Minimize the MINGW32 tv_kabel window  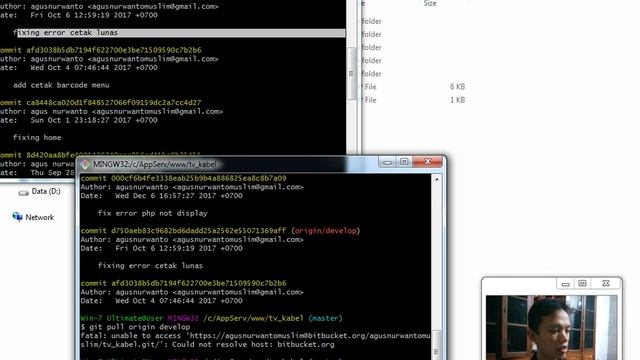(x=387, y=162)
